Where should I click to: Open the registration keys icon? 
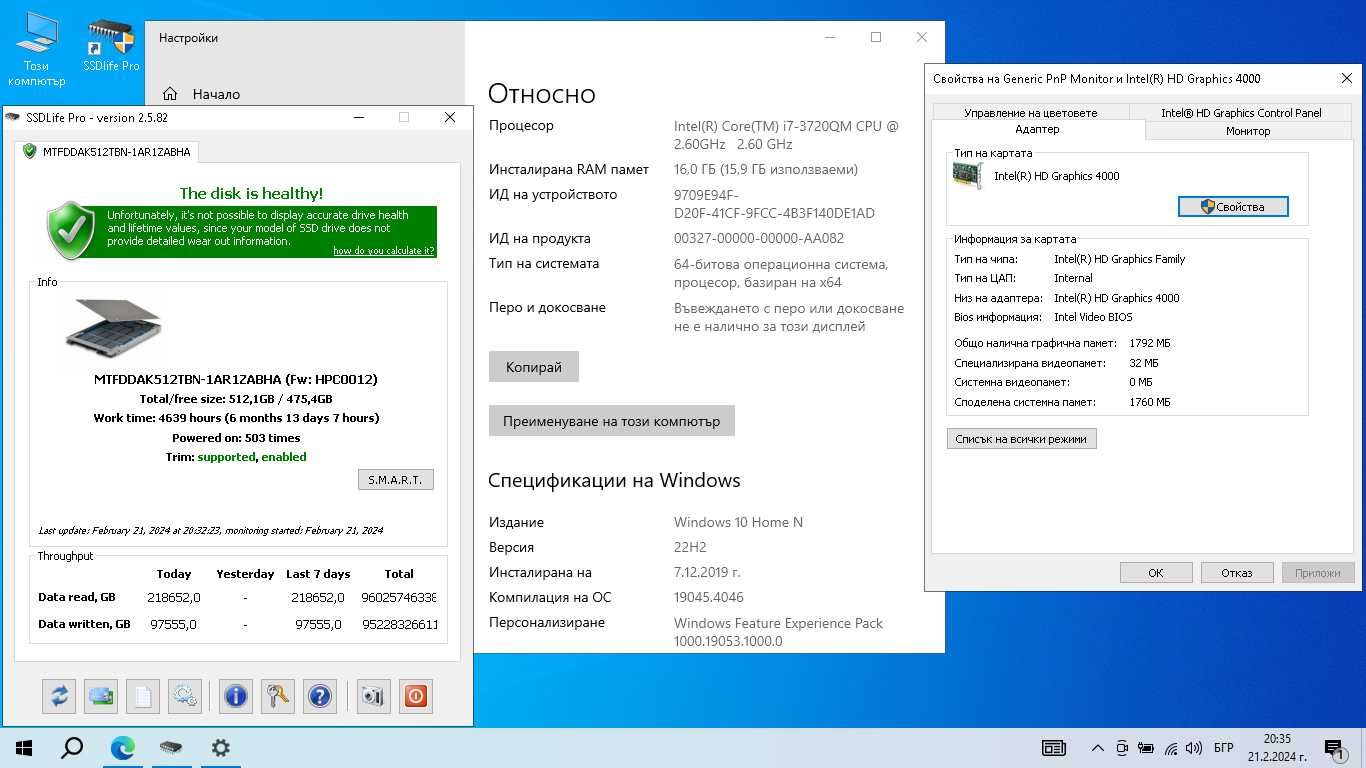[x=278, y=696]
